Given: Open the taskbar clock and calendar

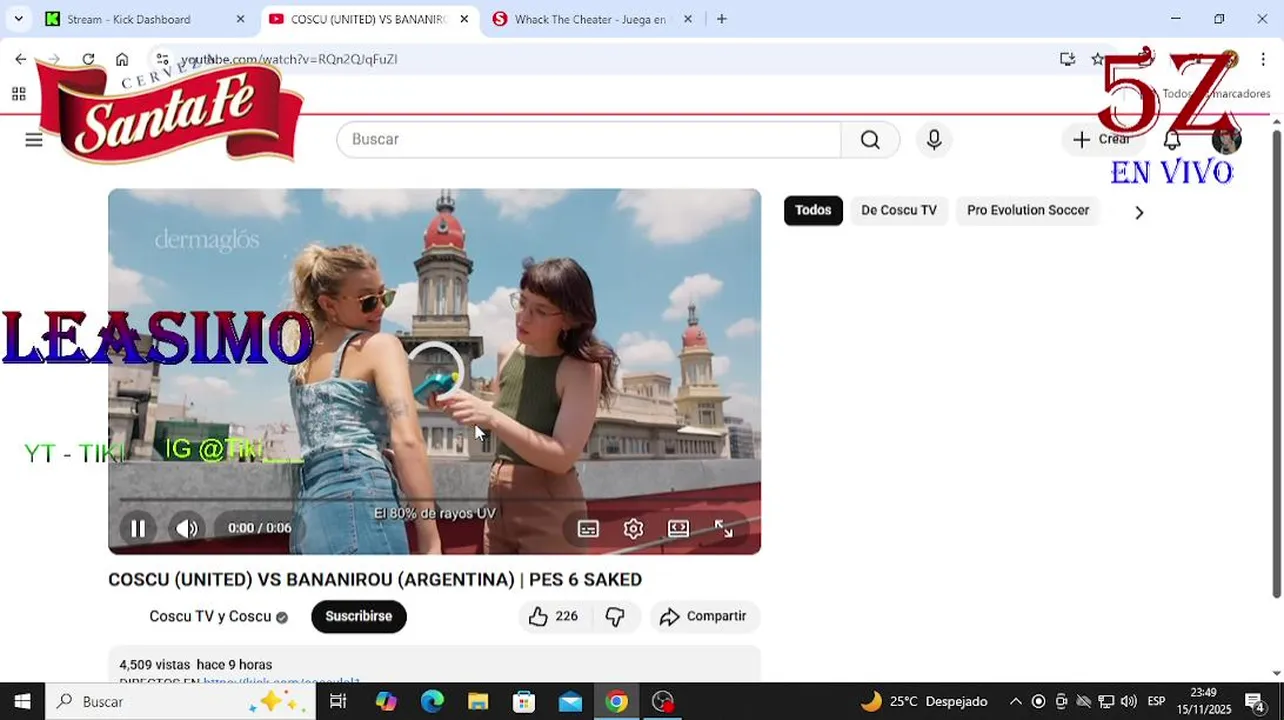Looking at the screenshot, I should click(1204, 701).
